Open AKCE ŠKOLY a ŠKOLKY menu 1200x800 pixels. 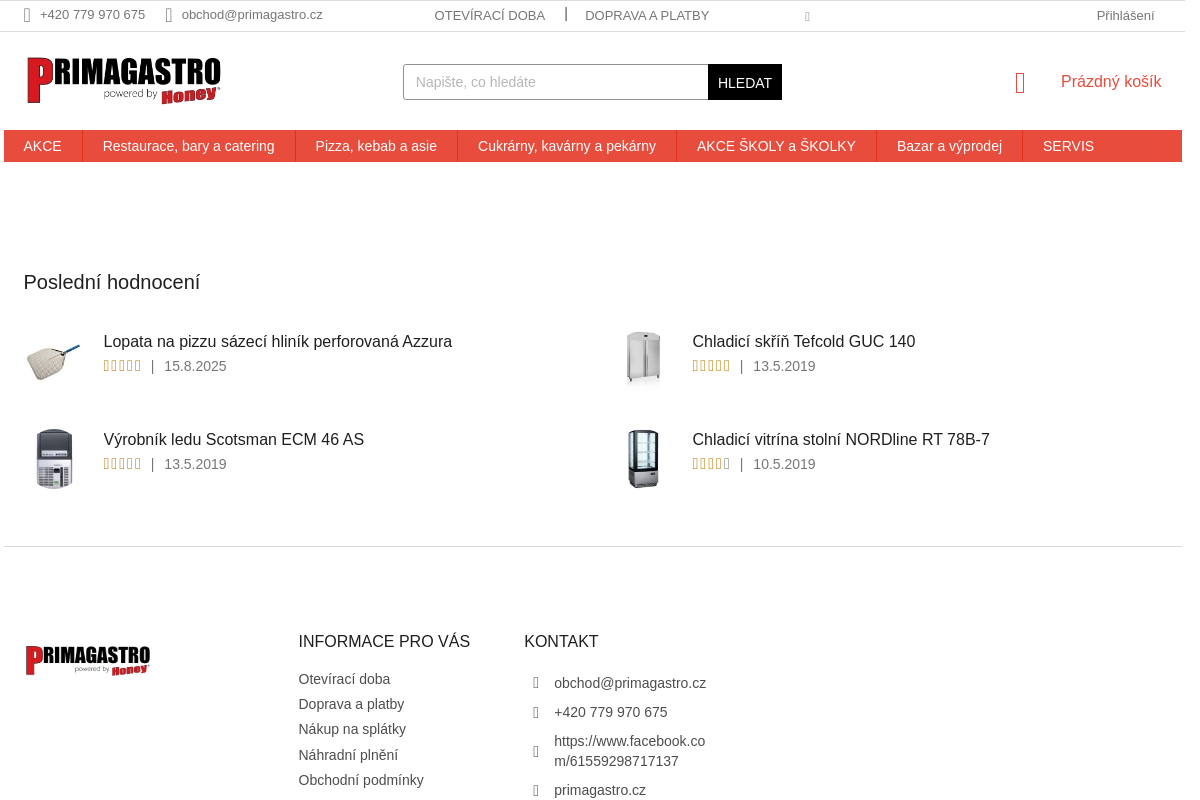(776, 146)
